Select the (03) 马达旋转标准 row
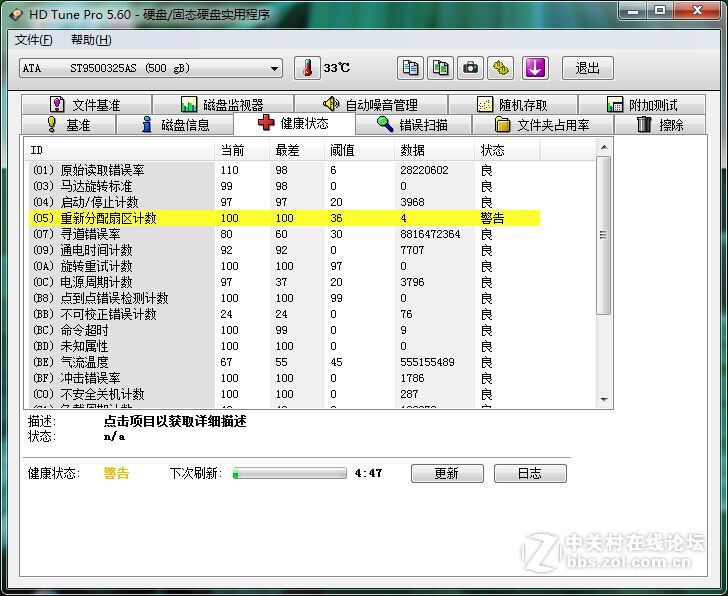Screen dimensions: 728x596 click(x=284, y=186)
